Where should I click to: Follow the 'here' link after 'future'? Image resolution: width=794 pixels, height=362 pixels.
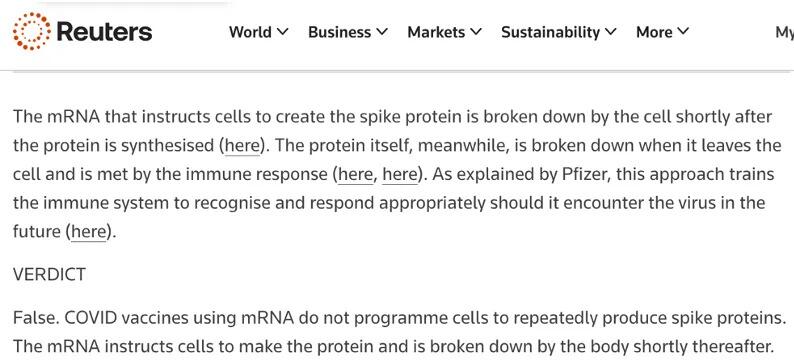(89, 232)
